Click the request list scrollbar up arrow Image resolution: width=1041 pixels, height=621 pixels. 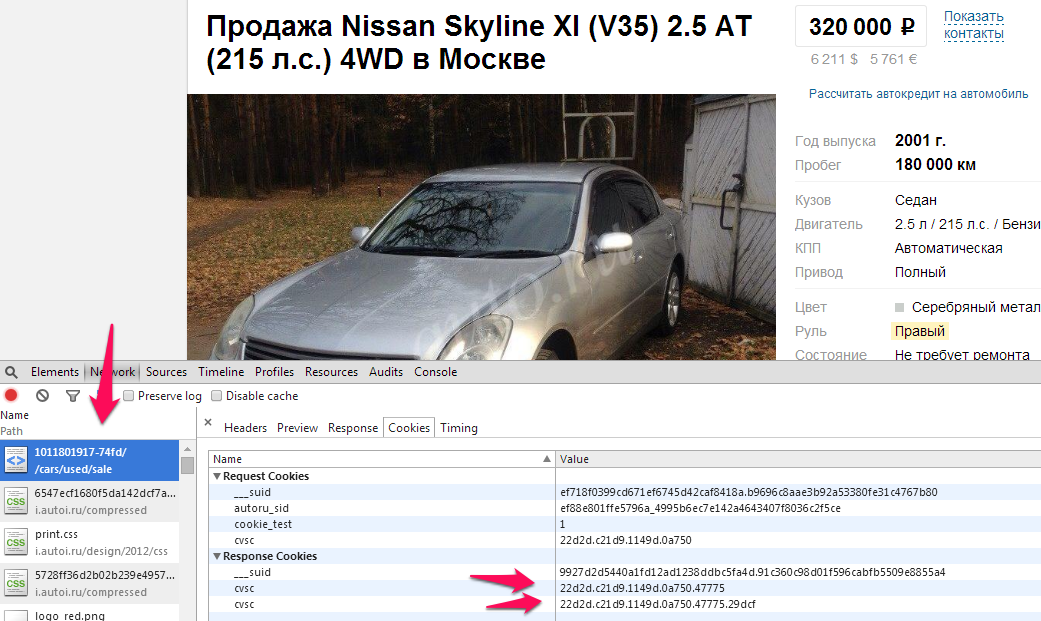click(x=188, y=448)
